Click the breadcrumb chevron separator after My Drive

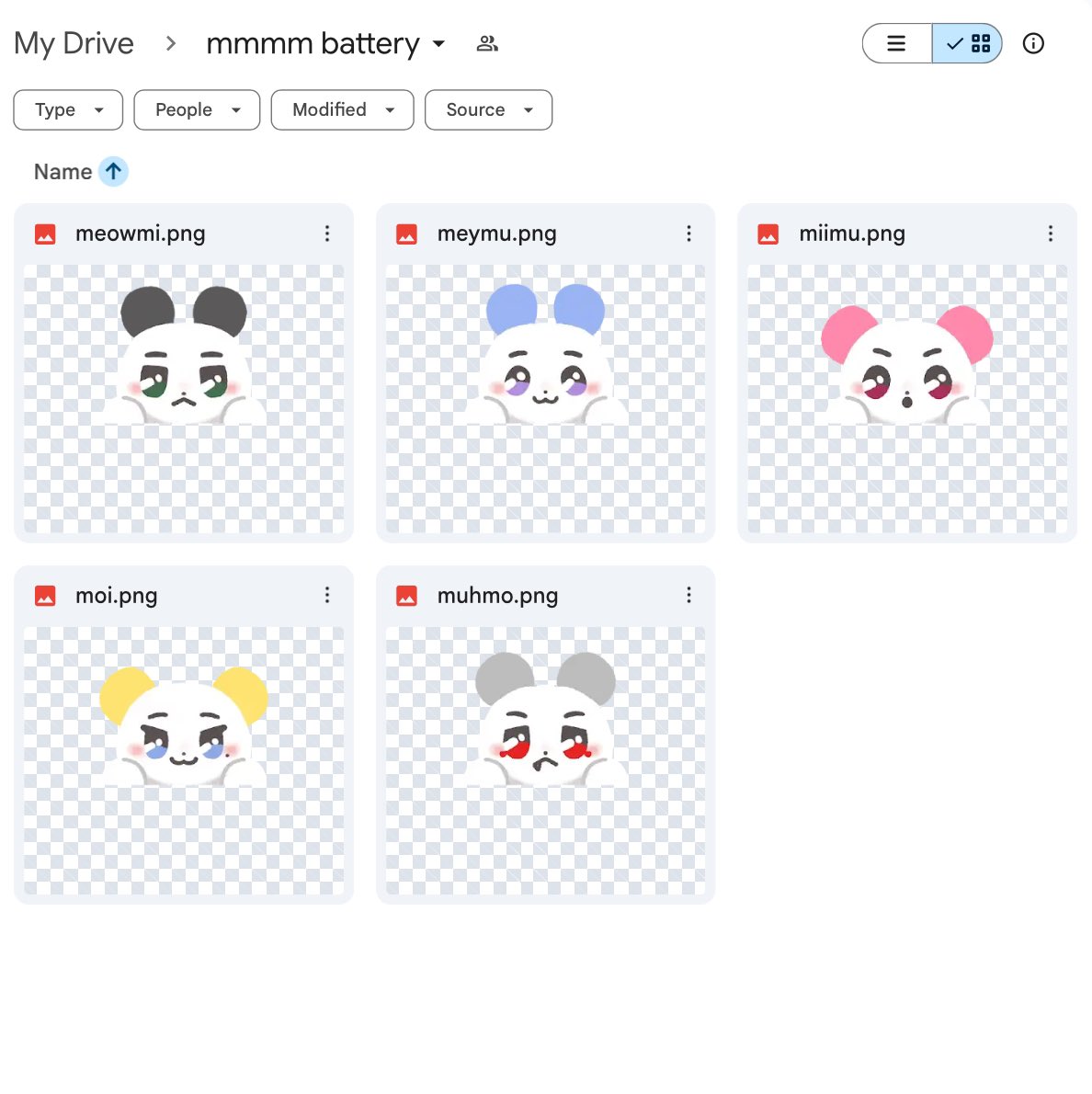(170, 44)
